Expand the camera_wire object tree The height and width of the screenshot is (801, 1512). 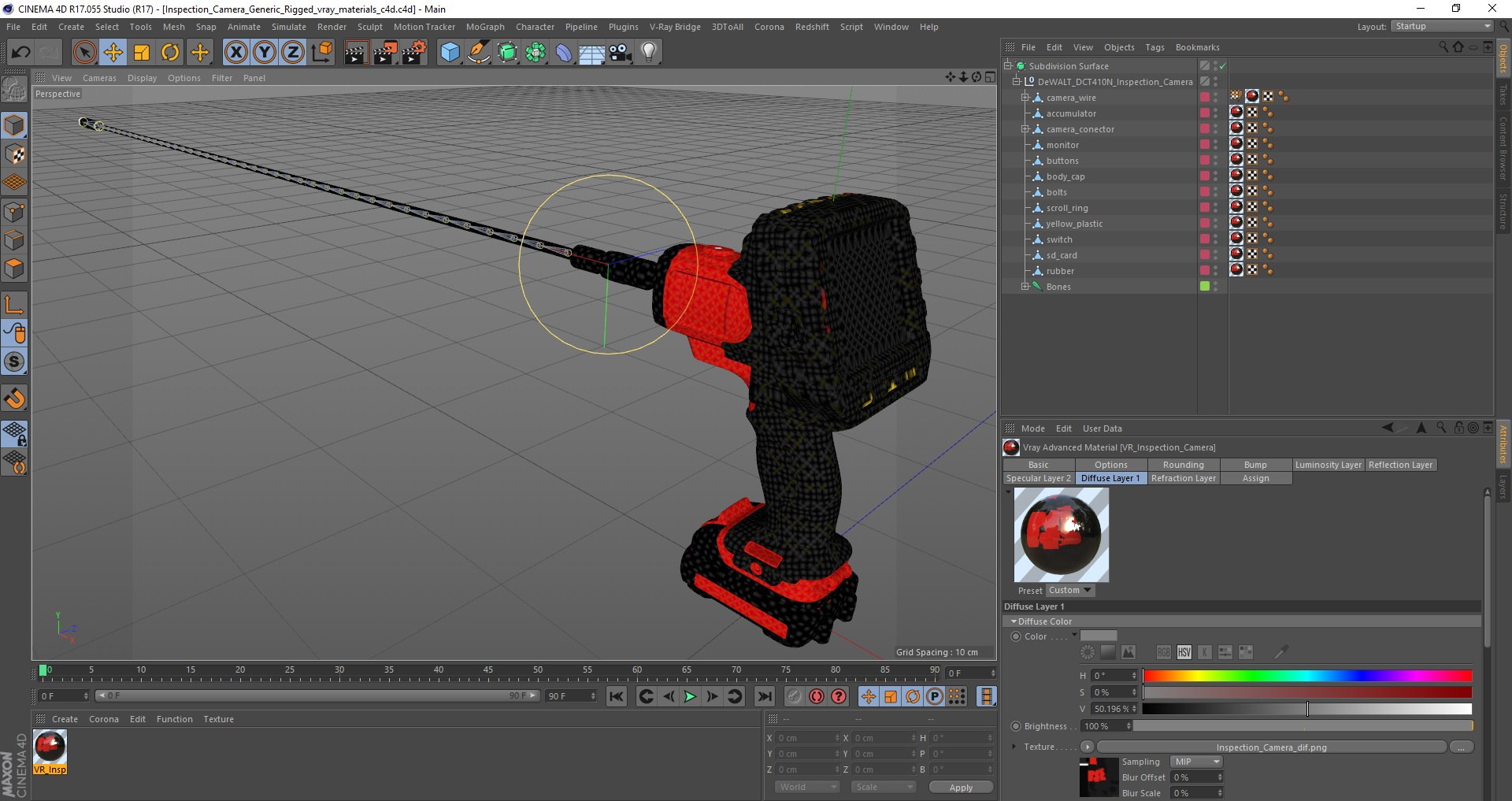(x=1025, y=98)
